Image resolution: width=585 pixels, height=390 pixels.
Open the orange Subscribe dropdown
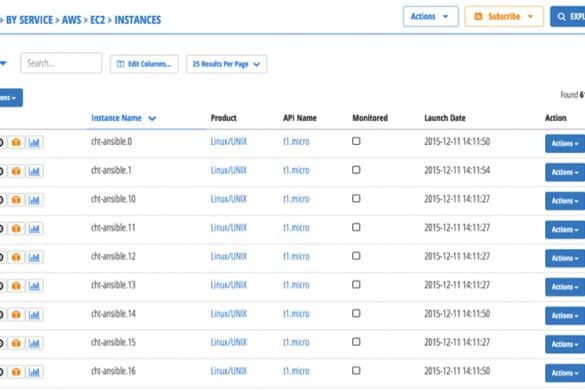[x=504, y=16]
